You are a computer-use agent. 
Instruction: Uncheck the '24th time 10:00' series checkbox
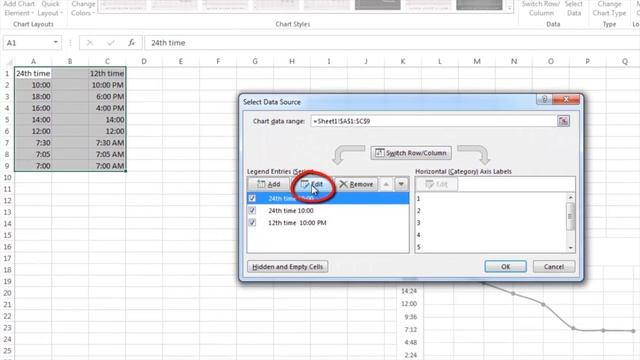pyautogui.click(x=252, y=211)
